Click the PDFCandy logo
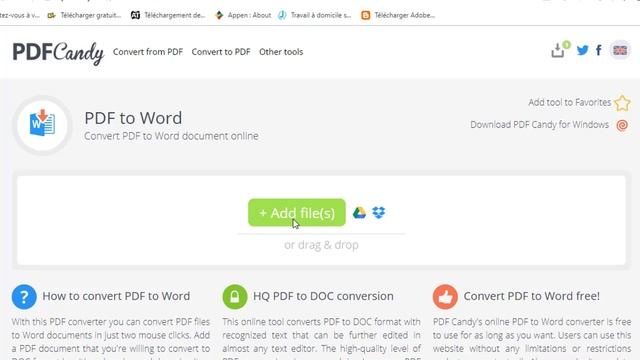640x360 pixels. (58, 53)
